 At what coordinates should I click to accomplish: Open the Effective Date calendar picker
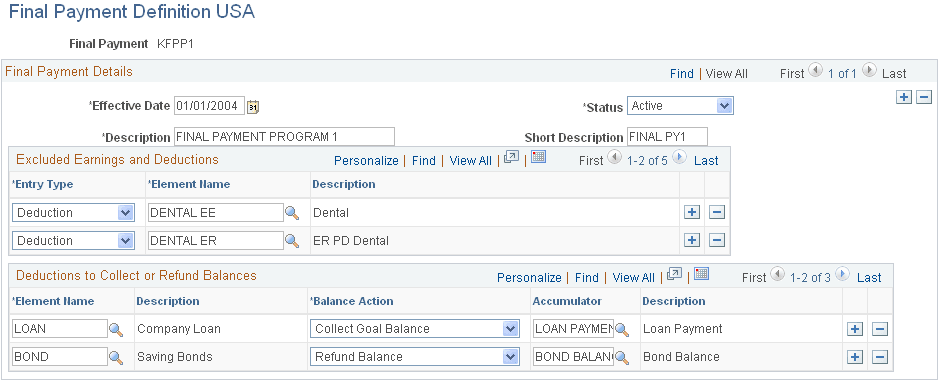(253, 106)
